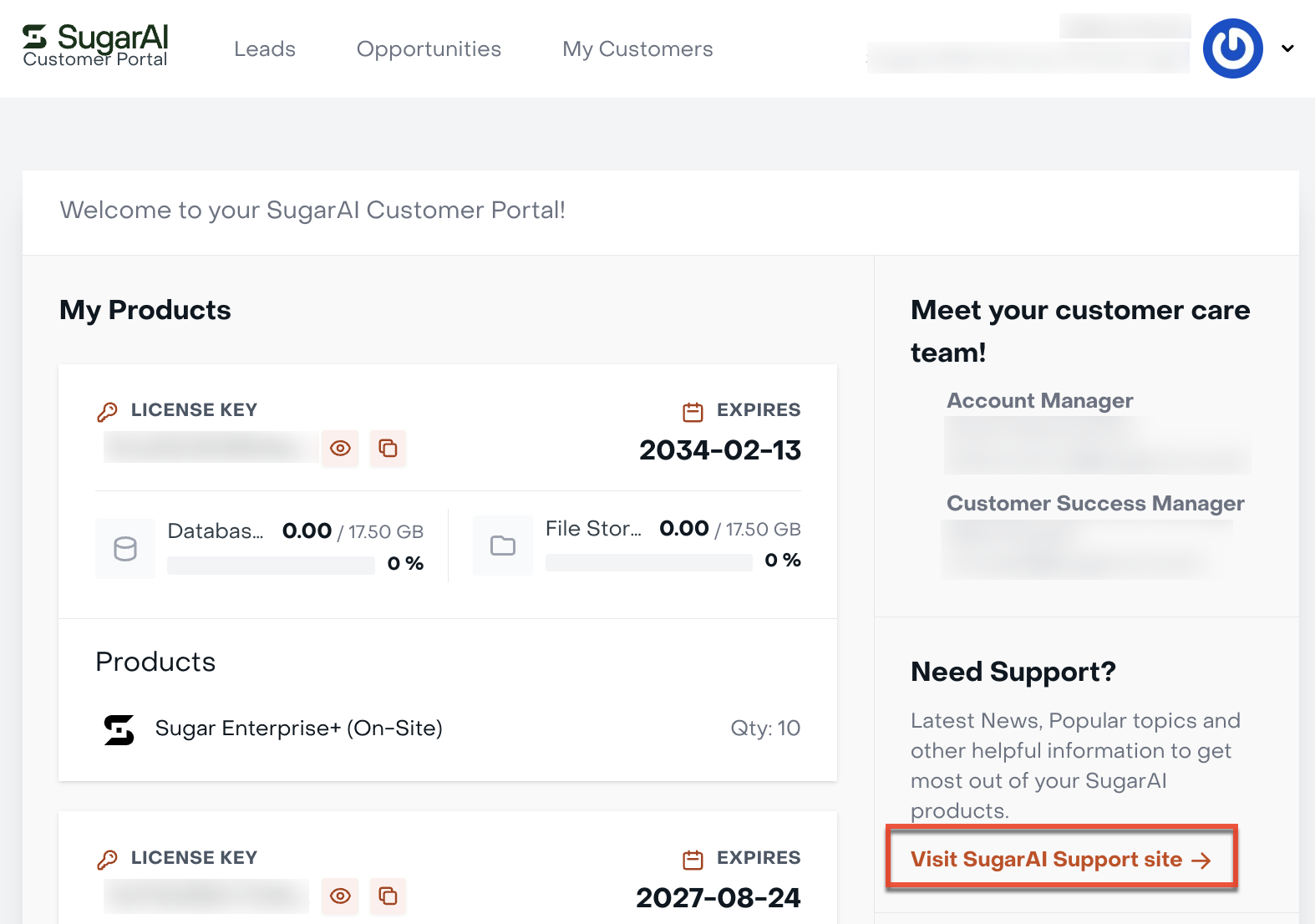Expand the user profile dropdown chevron
Viewport: 1315px width, 924px height.
point(1288,48)
